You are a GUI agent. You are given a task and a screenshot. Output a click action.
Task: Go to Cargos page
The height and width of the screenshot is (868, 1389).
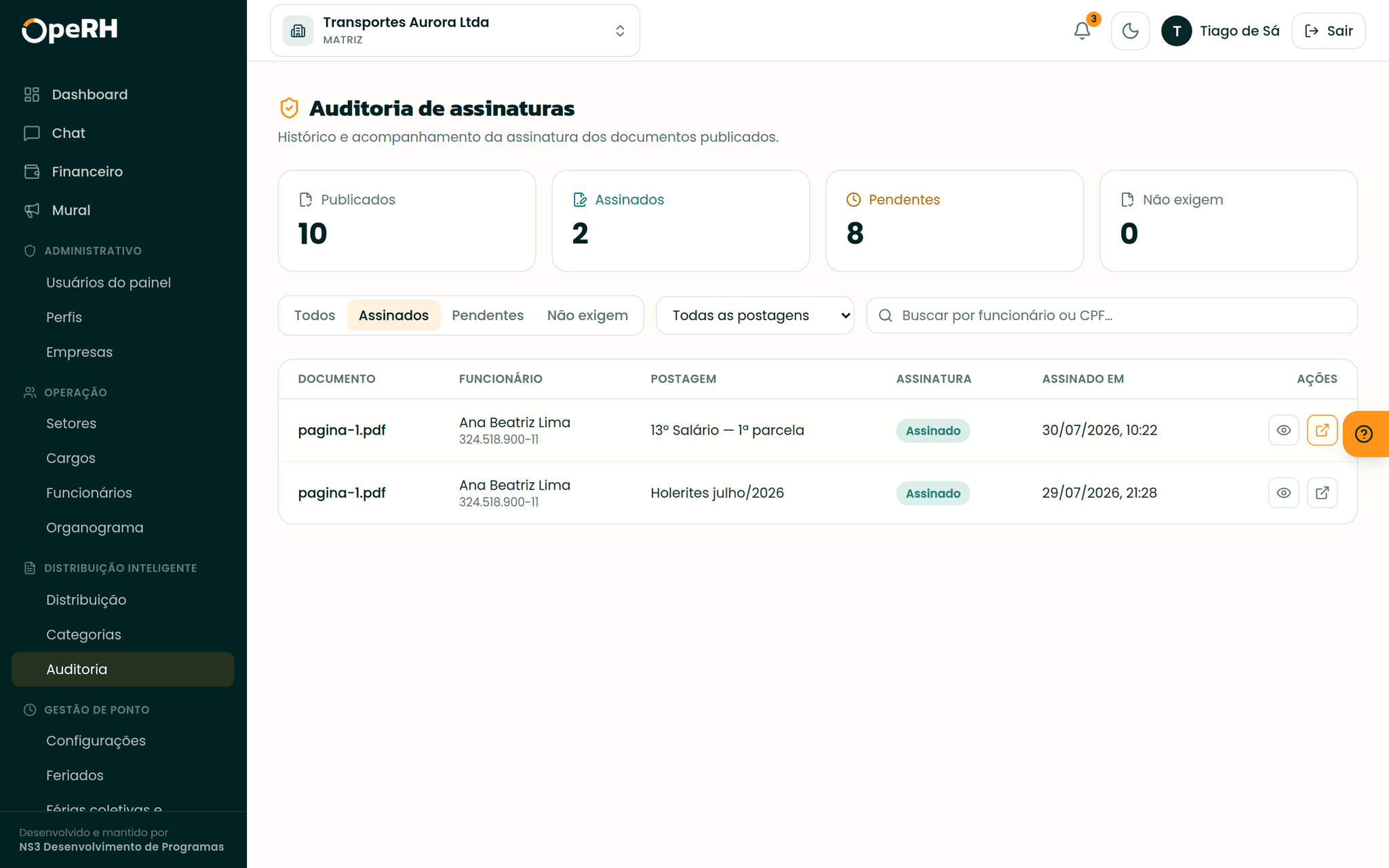pyautogui.click(x=123, y=458)
